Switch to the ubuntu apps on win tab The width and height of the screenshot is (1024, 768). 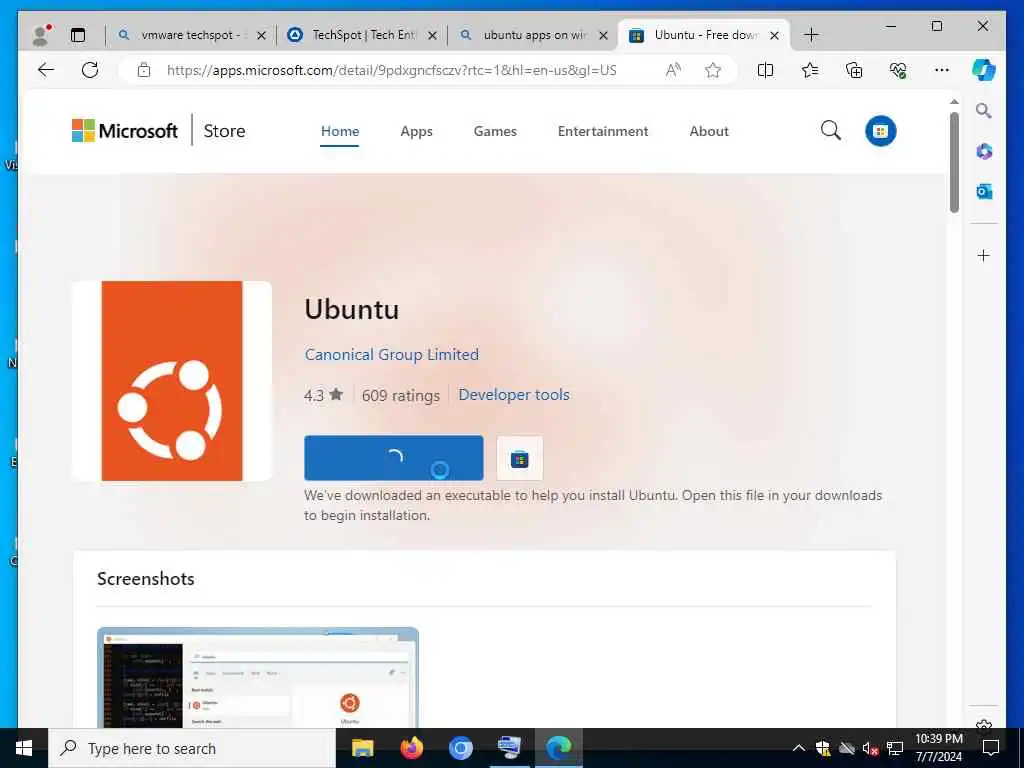point(532,35)
